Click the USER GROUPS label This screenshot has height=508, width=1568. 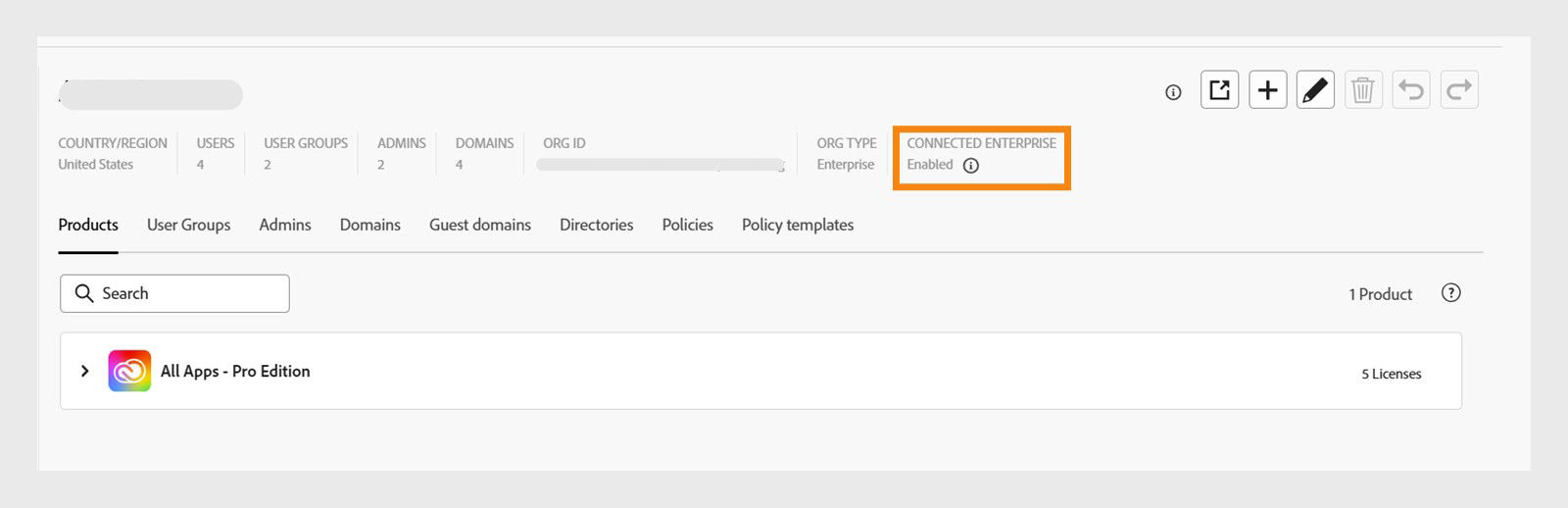point(306,143)
